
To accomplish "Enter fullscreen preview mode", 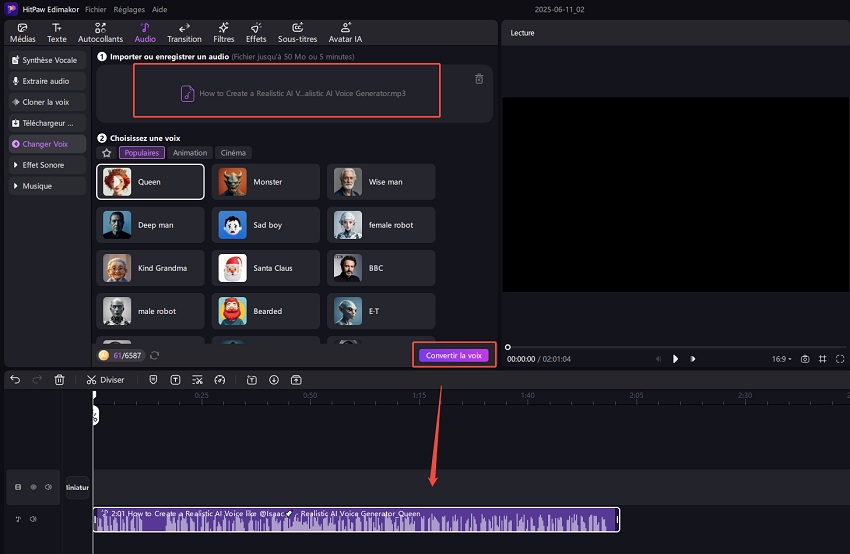I will tap(839, 358).
